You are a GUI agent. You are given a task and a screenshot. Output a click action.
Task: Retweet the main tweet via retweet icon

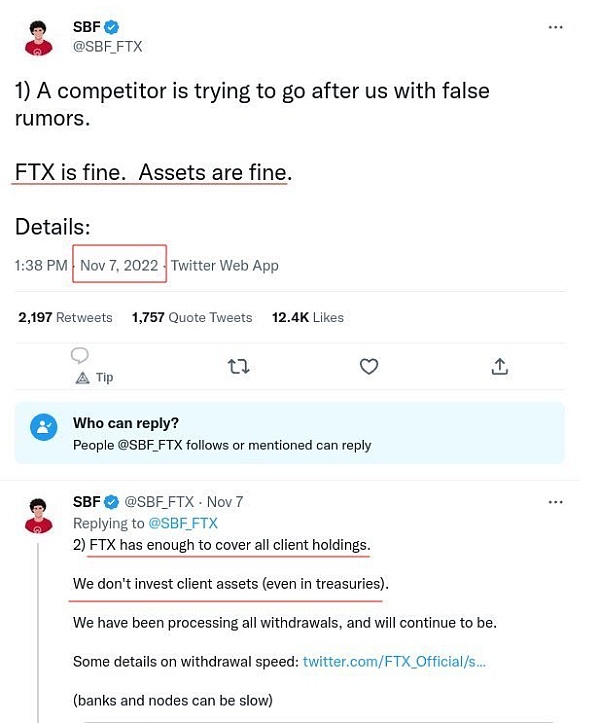point(238,367)
